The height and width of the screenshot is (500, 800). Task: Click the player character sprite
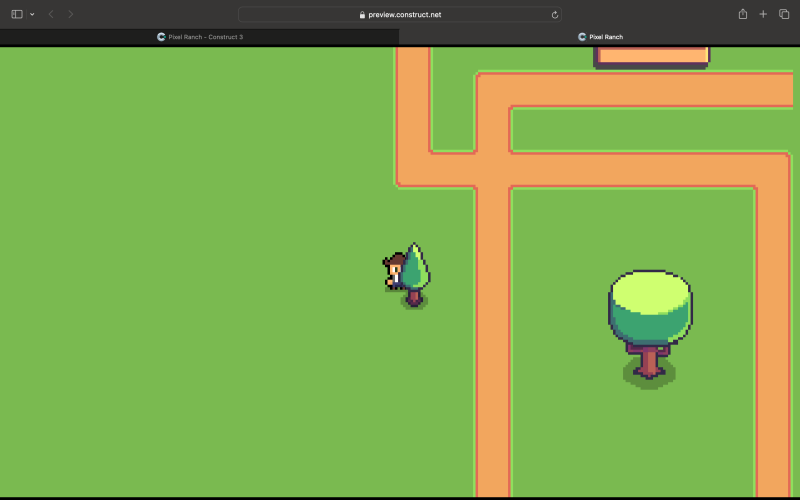coord(393,272)
